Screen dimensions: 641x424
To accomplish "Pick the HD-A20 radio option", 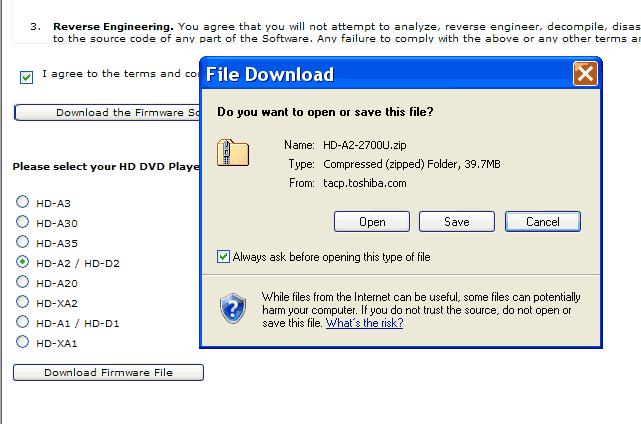I will click(x=23, y=282).
